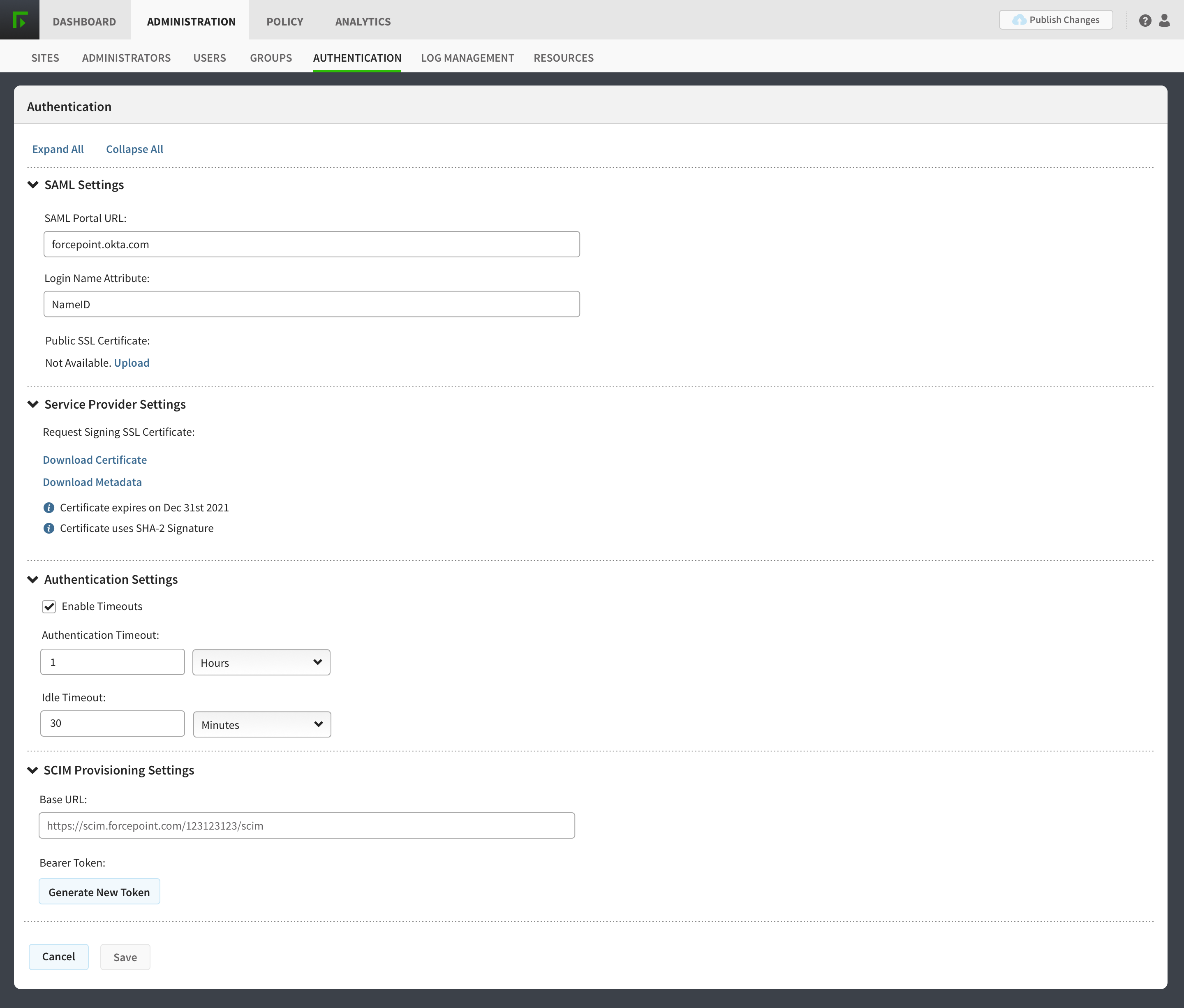The width and height of the screenshot is (1184, 1008).
Task: Click the info icon beside SHA-2 Signature
Action: [x=49, y=528]
